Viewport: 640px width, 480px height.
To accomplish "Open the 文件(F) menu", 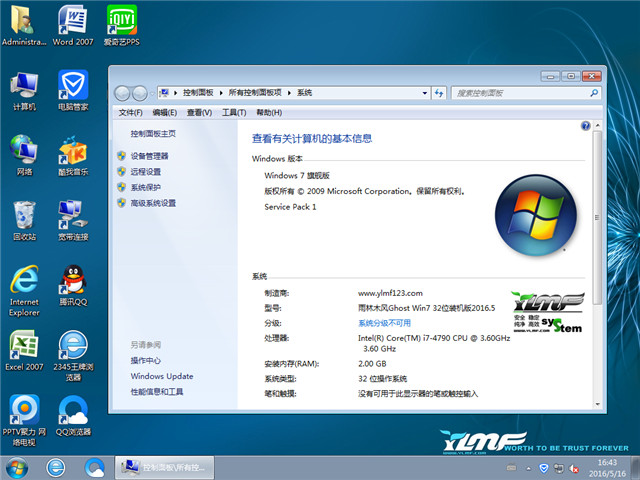I will [130, 113].
